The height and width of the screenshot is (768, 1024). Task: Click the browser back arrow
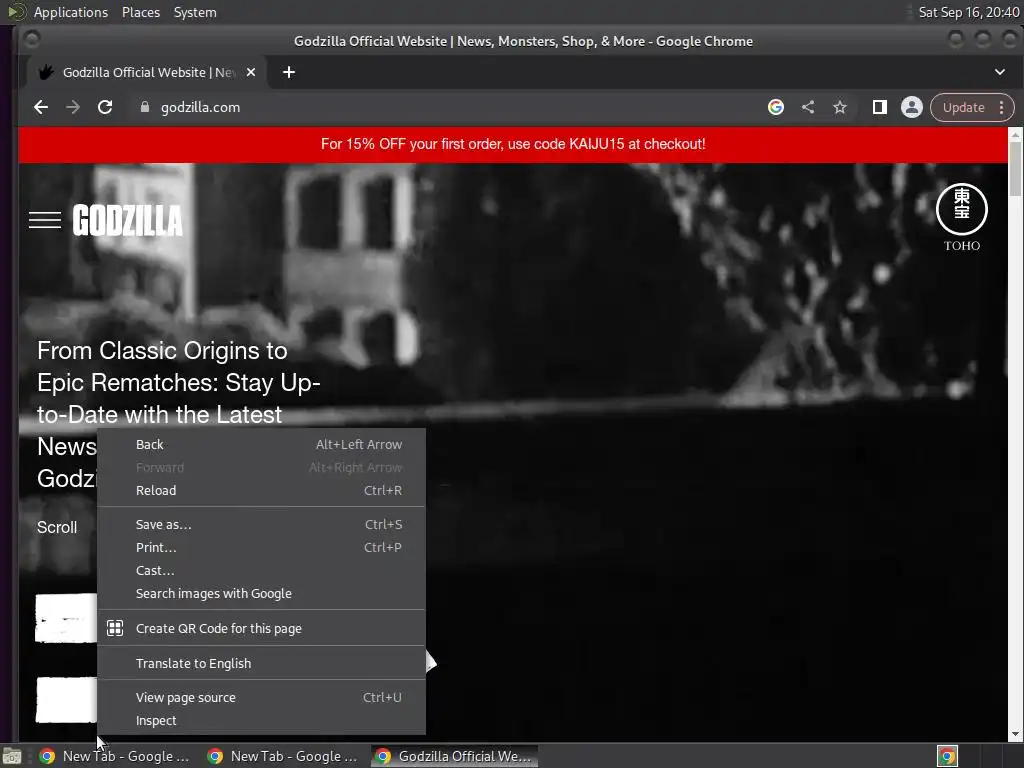pos(40,107)
